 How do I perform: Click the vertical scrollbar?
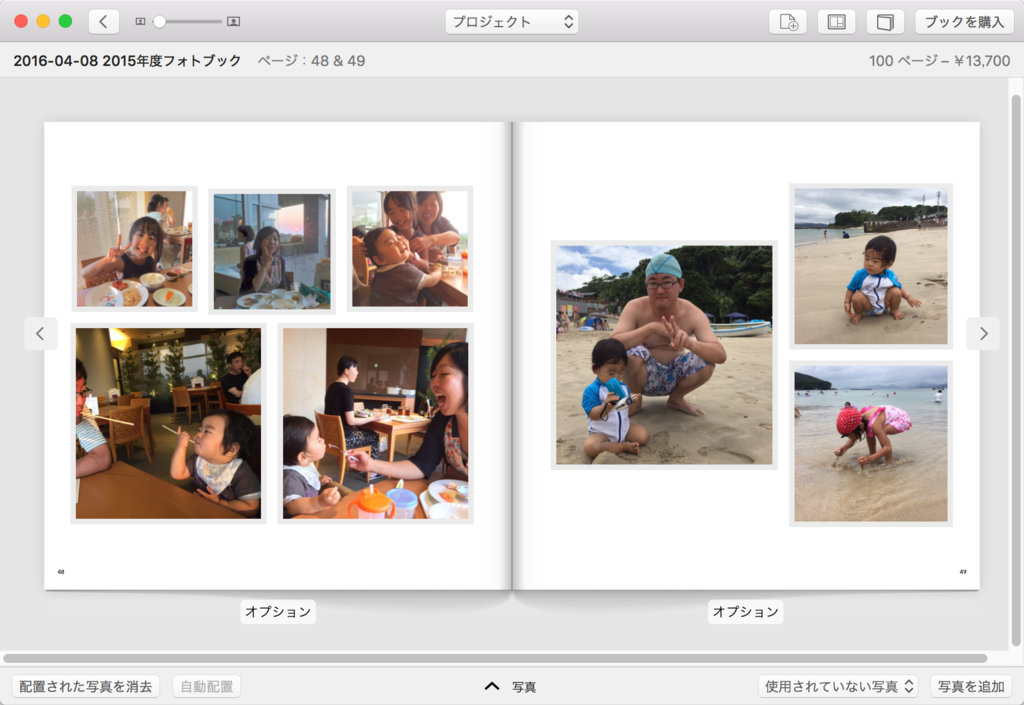coord(1016,369)
